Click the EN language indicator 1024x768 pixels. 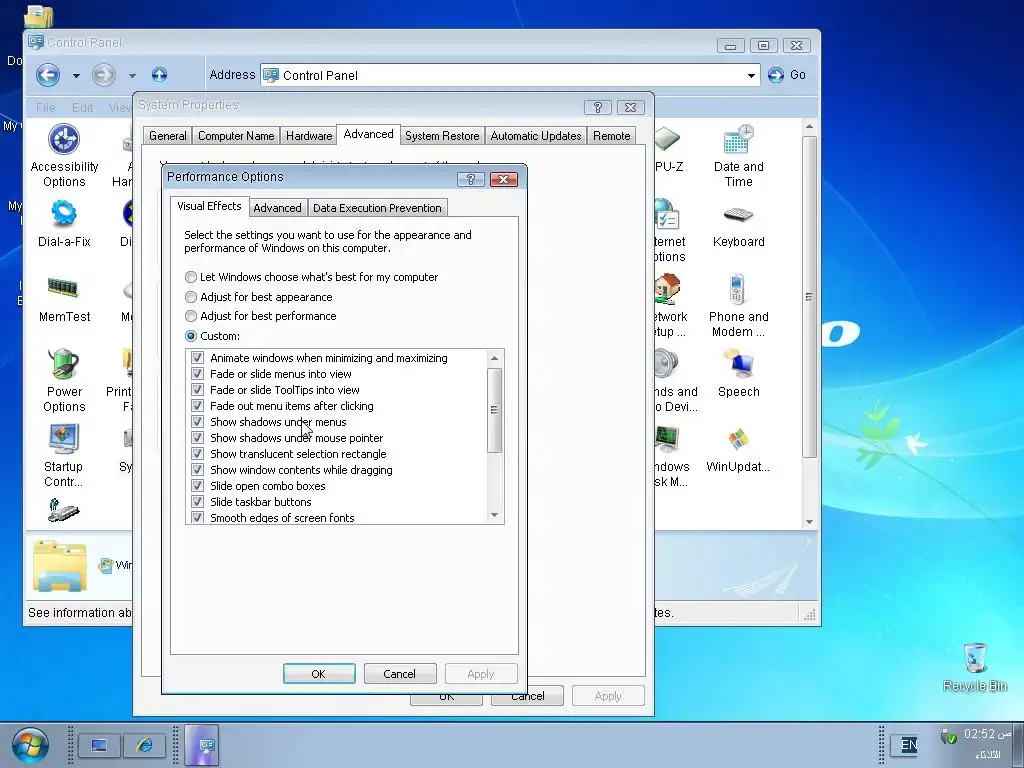908,744
